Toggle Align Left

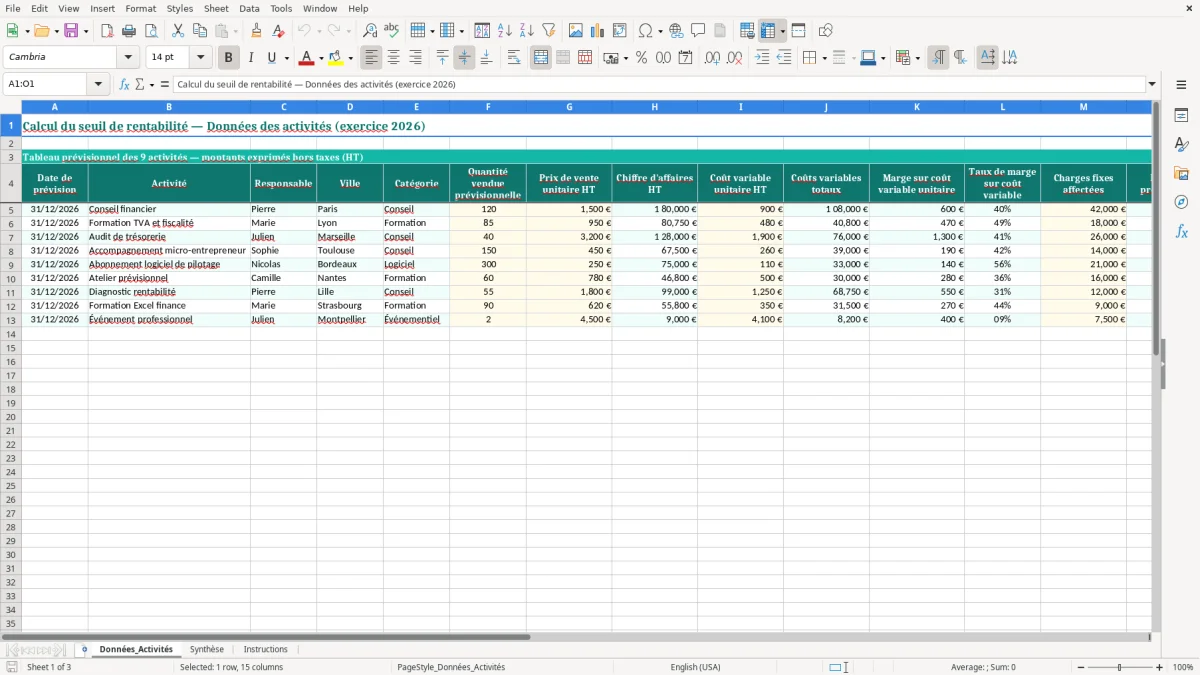click(372, 58)
